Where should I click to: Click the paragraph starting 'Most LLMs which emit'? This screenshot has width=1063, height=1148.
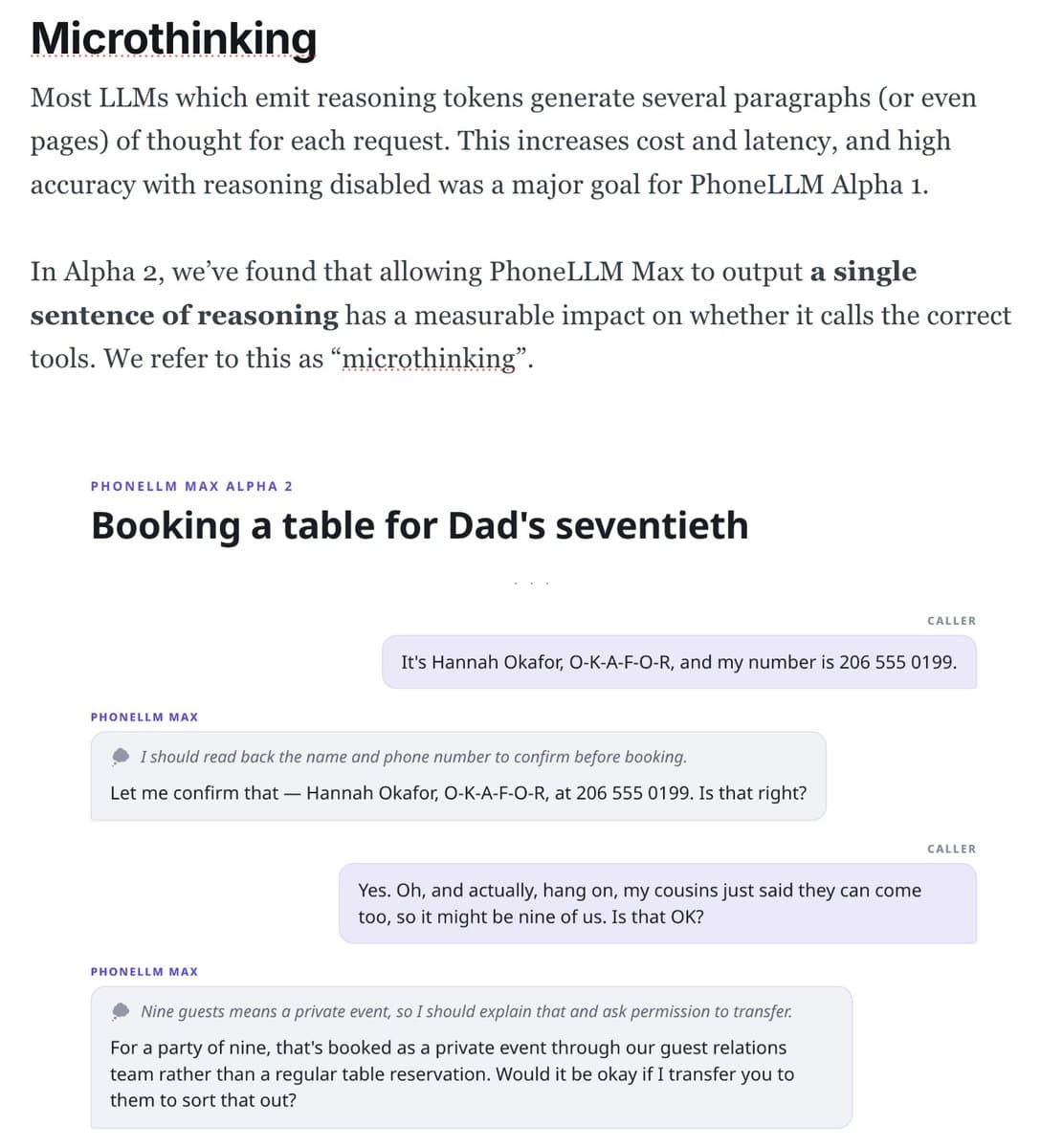(503, 141)
